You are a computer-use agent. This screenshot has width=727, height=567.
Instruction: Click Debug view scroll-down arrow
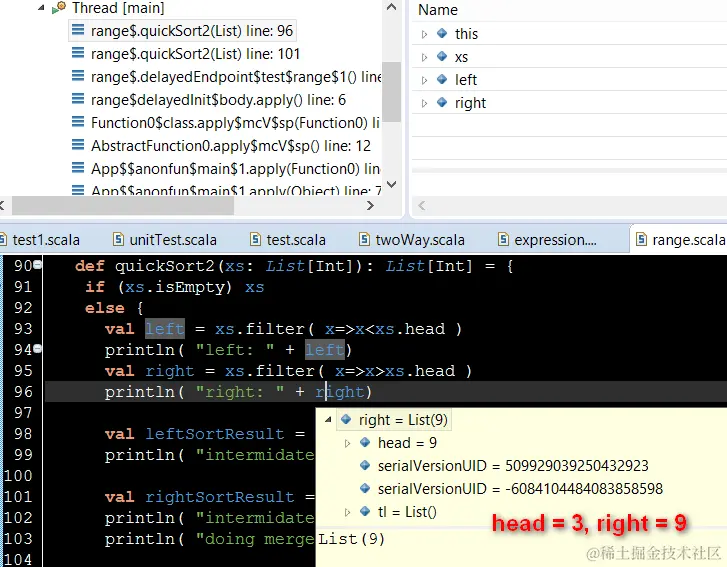391,184
